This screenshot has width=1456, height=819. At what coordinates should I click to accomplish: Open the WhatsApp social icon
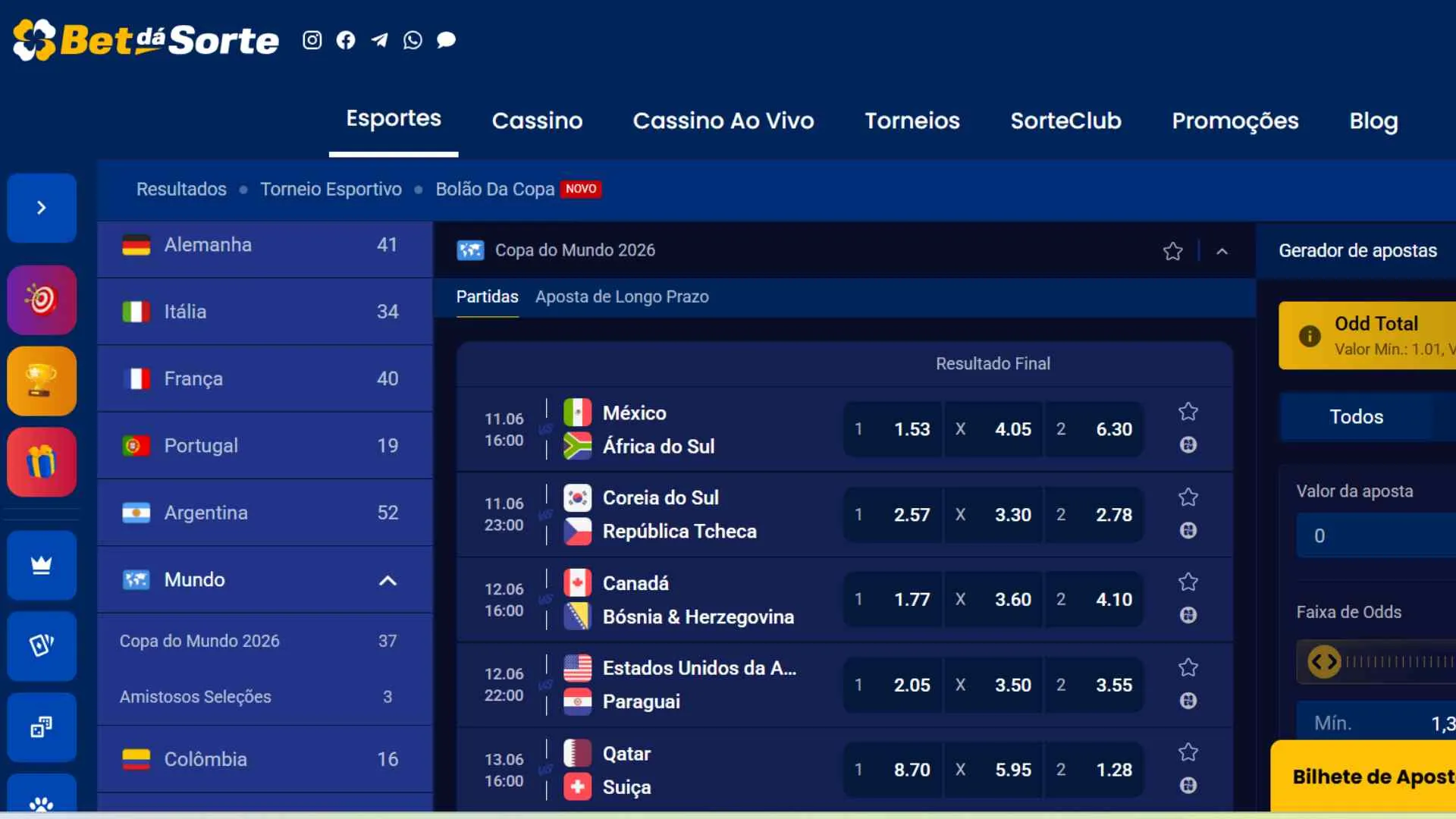point(413,40)
